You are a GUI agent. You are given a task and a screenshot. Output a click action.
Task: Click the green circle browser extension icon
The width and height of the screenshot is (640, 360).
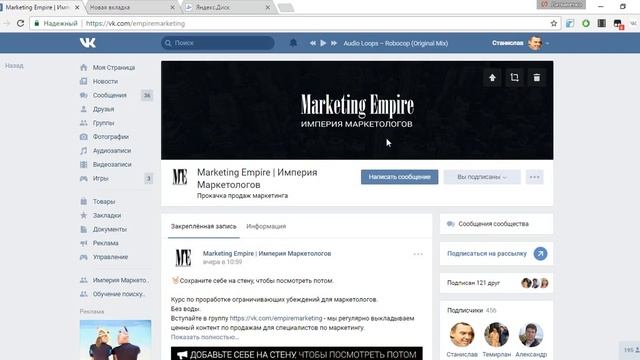[x=586, y=23]
